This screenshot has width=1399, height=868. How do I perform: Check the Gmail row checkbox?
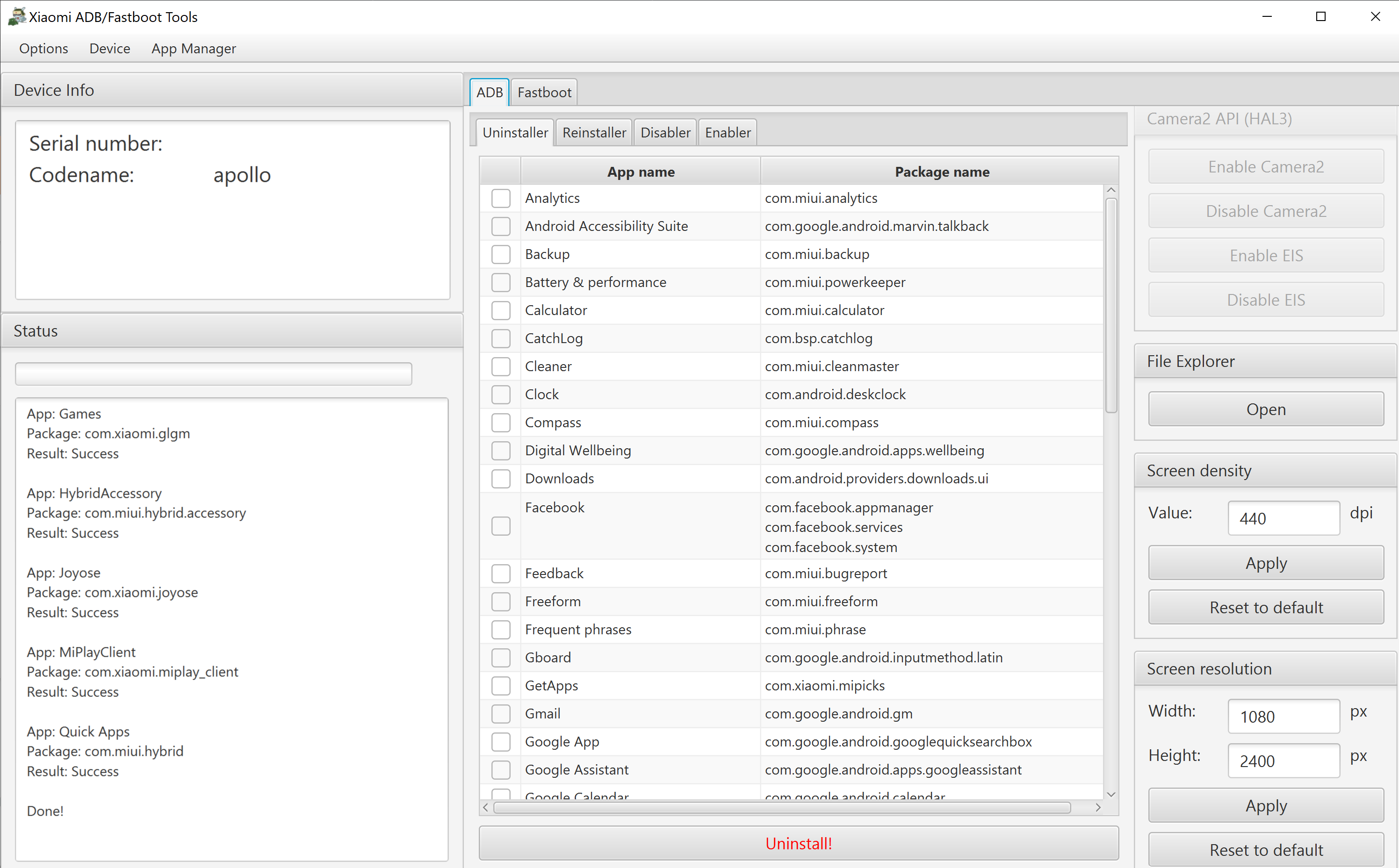click(x=500, y=714)
